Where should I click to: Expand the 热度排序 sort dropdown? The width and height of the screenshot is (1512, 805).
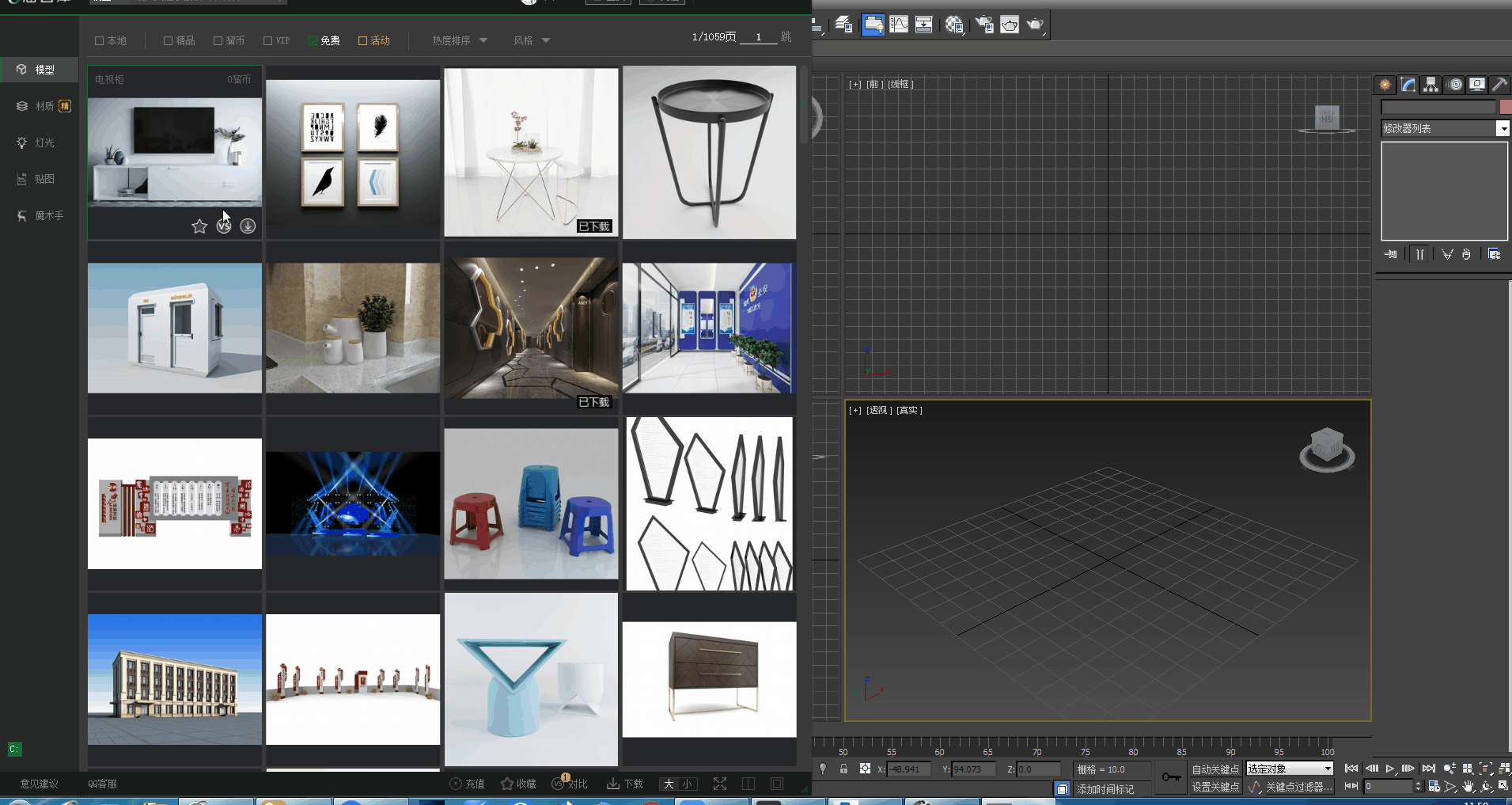(460, 40)
